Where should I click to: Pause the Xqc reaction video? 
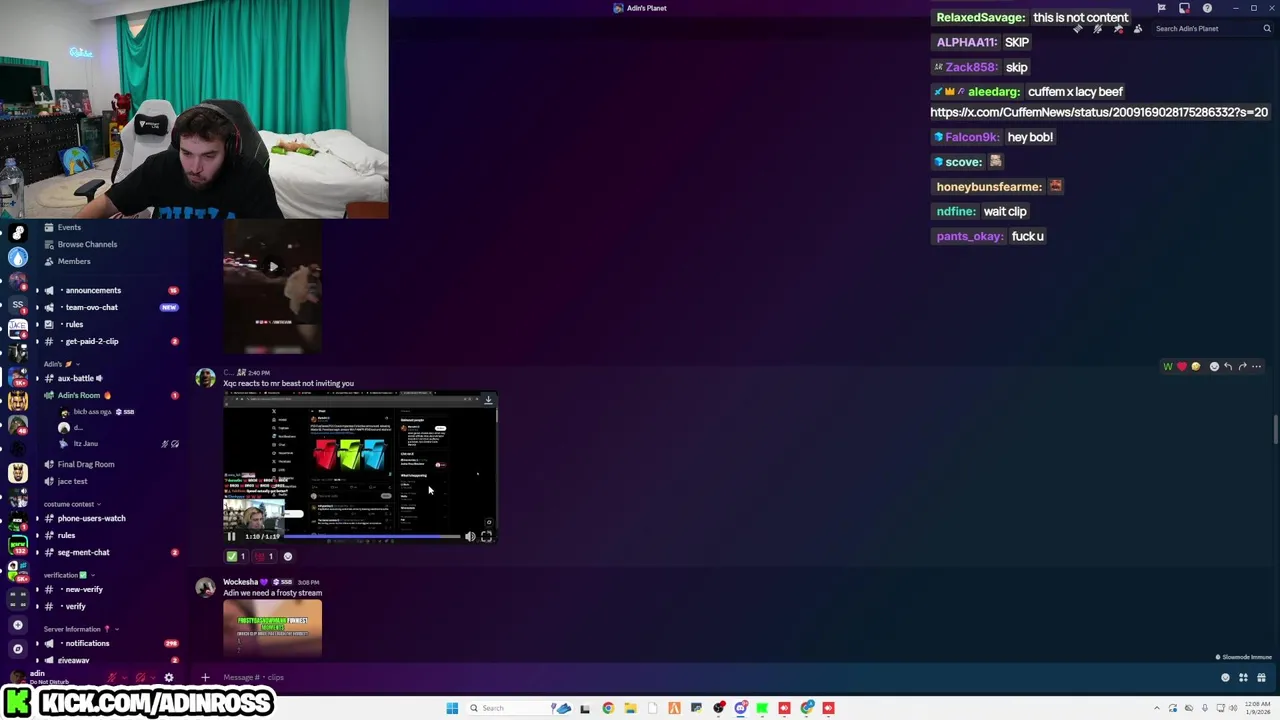point(231,536)
